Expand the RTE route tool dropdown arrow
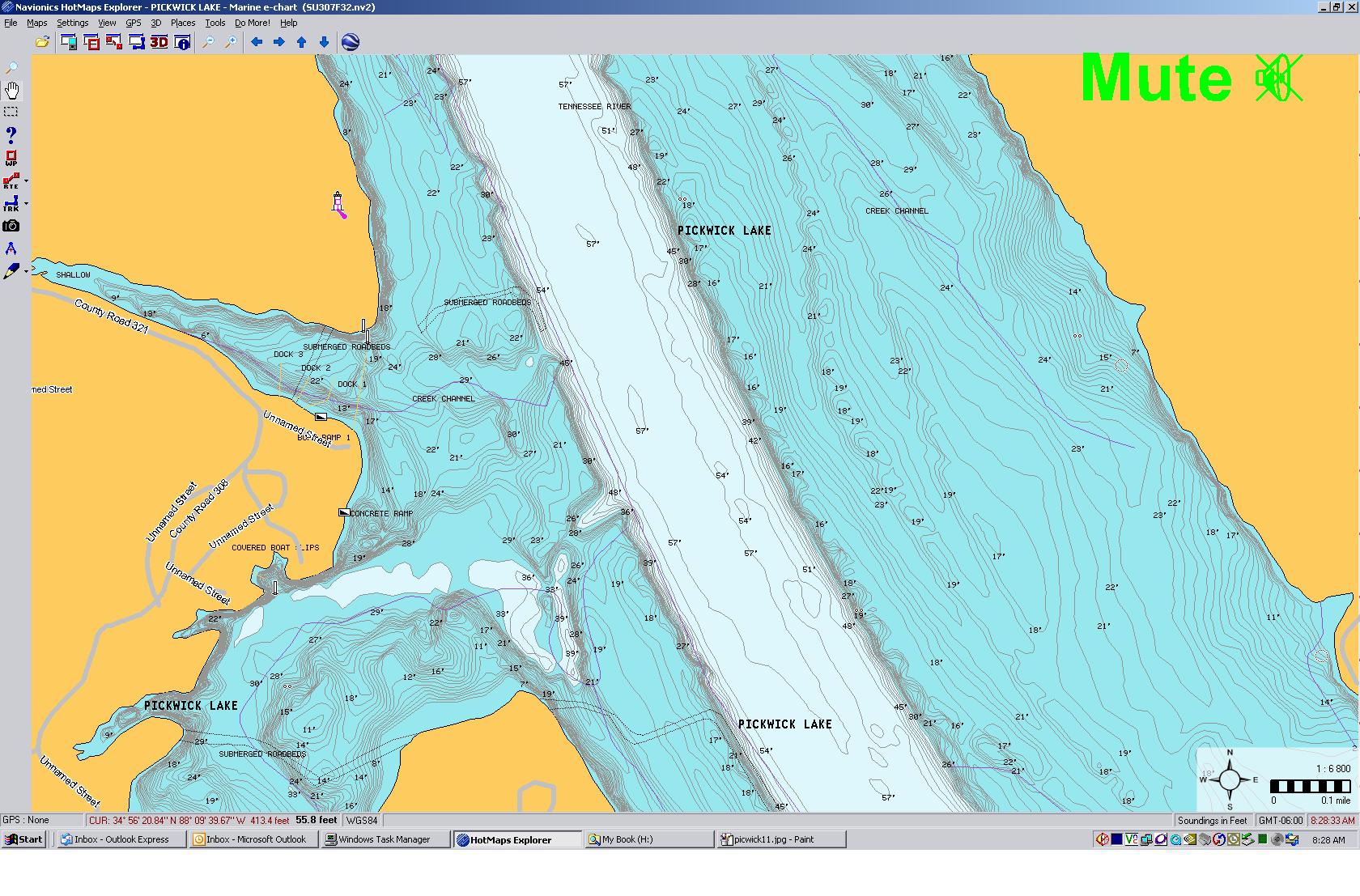 26,180
